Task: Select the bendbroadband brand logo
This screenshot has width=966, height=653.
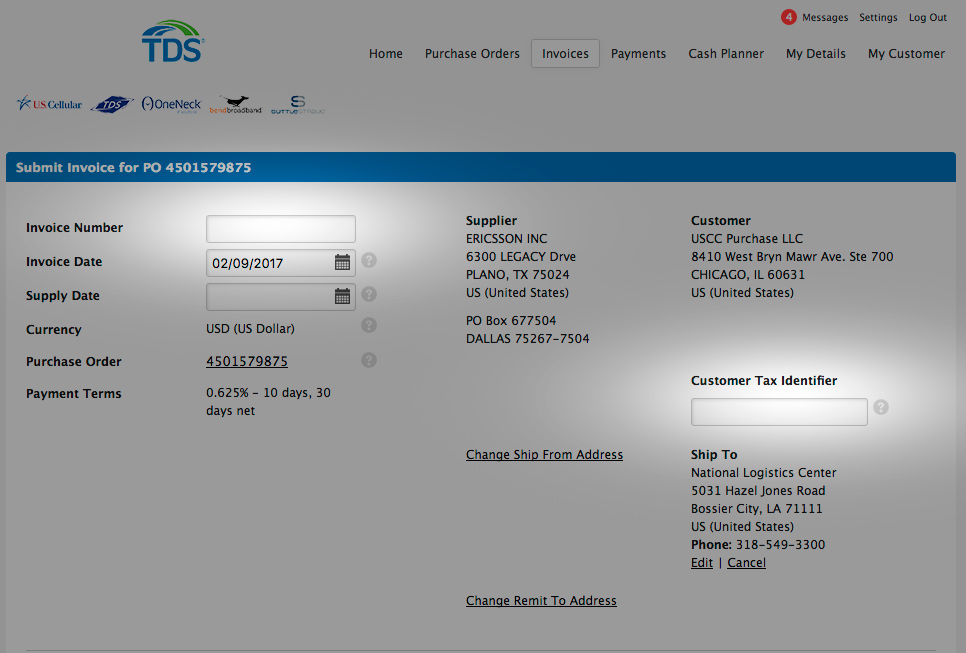Action: [x=235, y=105]
